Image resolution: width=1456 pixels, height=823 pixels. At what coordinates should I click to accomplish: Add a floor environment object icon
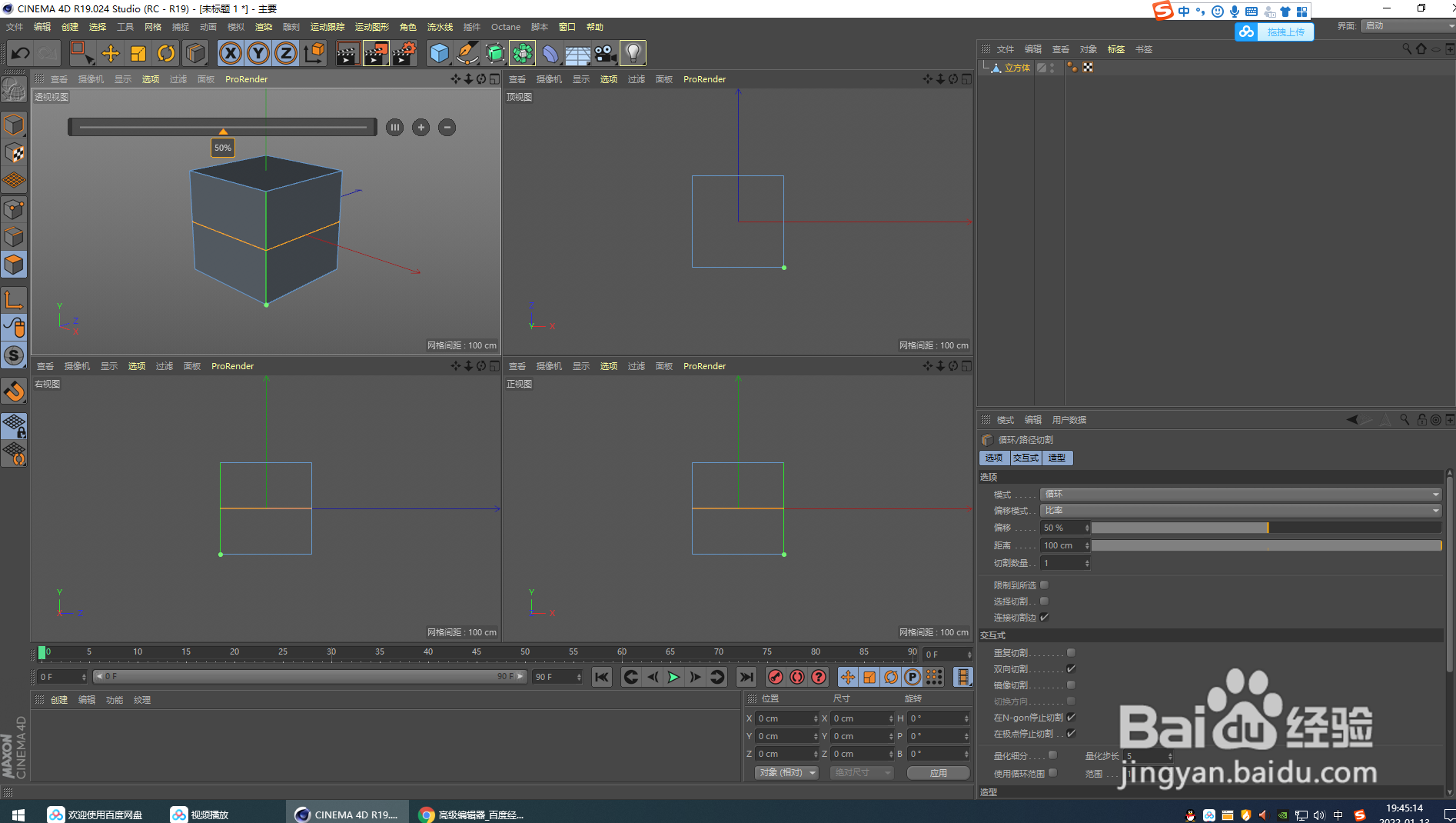(x=577, y=53)
